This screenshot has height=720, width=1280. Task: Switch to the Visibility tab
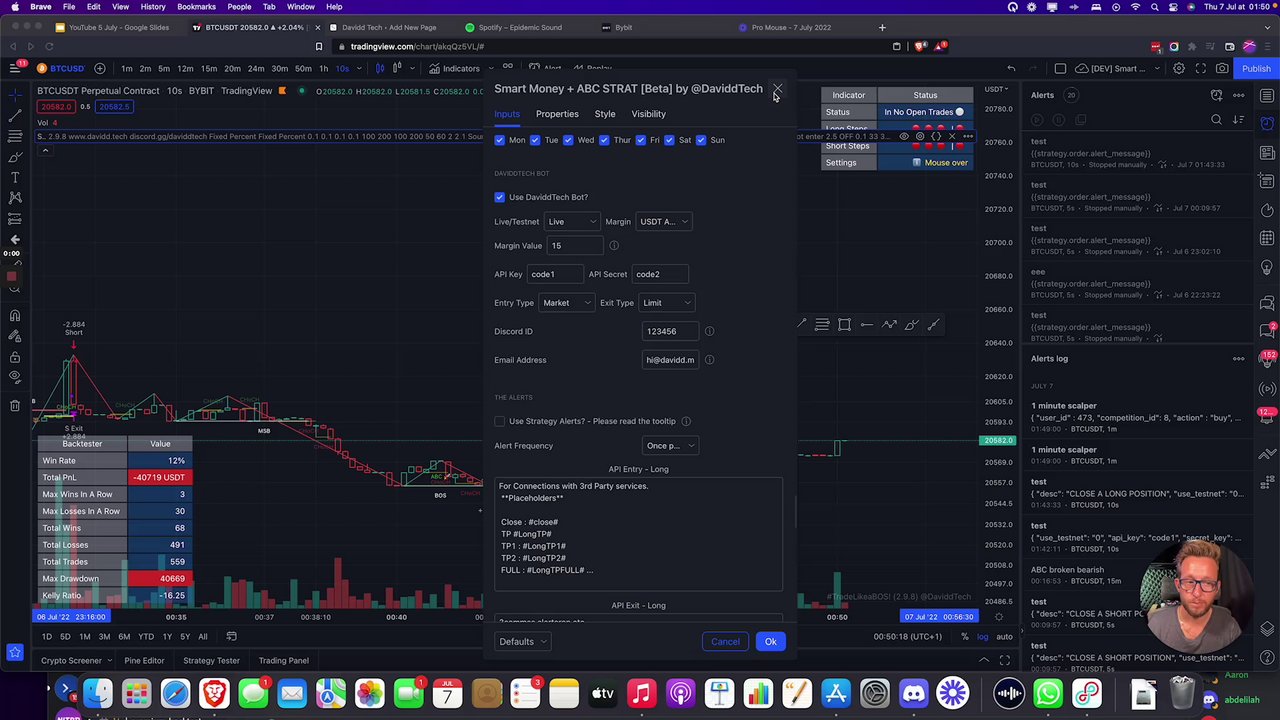click(648, 114)
